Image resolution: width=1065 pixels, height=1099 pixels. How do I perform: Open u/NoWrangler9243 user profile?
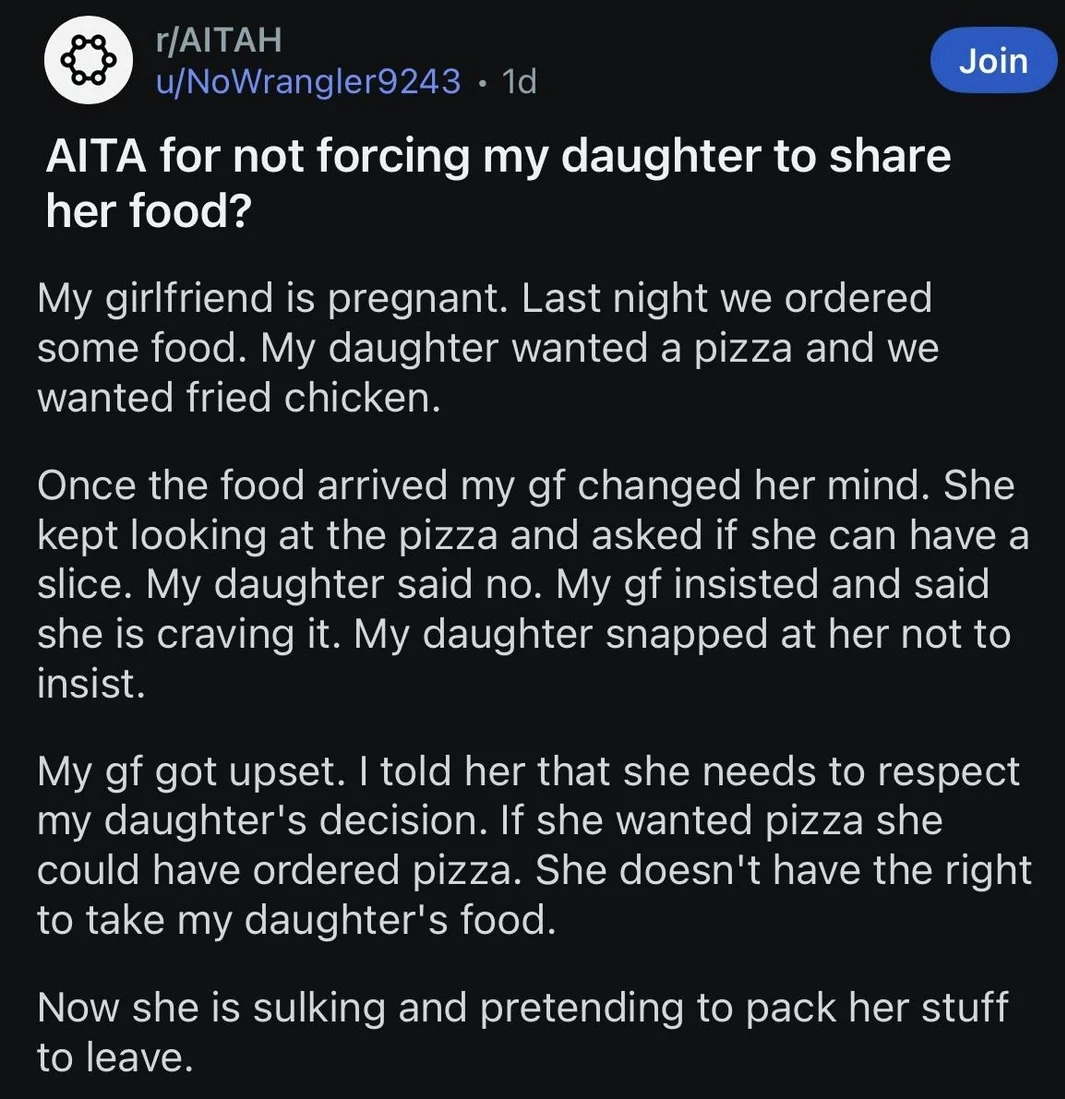coord(308,81)
